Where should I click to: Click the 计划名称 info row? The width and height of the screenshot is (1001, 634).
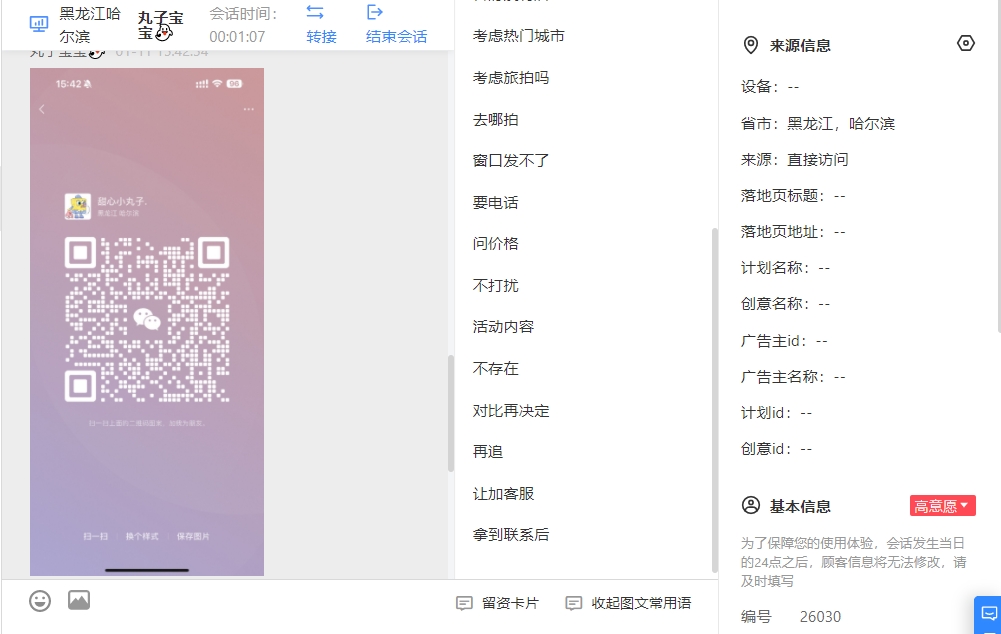tap(785, 268)
